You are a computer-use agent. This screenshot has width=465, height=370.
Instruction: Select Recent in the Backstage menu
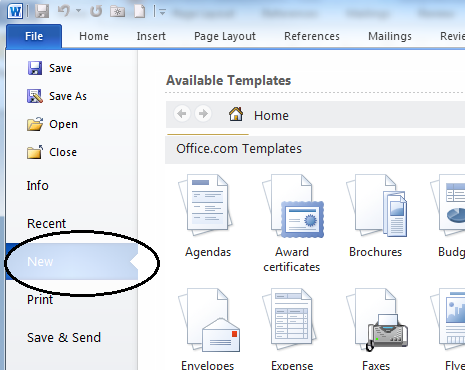[x=47, y=224]
